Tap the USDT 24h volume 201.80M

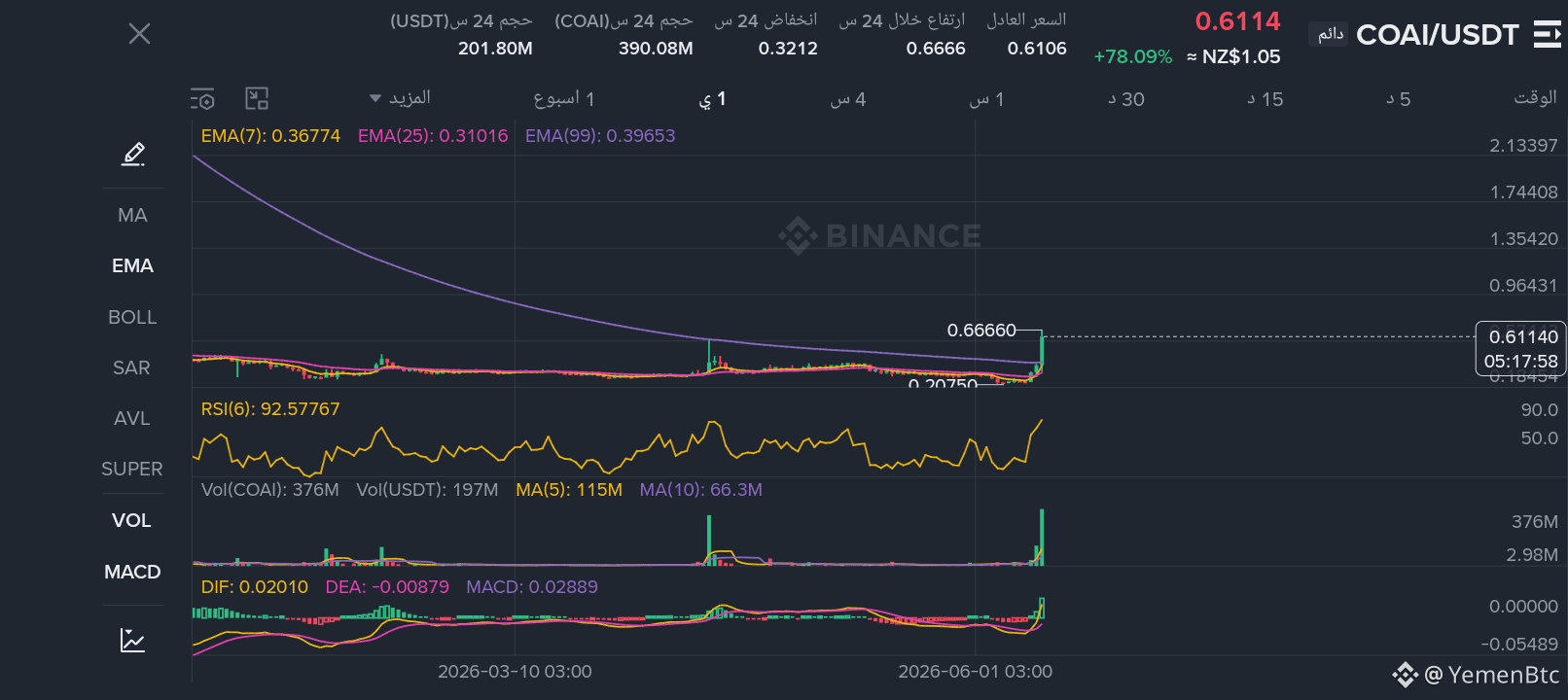(x=495, y=49)
